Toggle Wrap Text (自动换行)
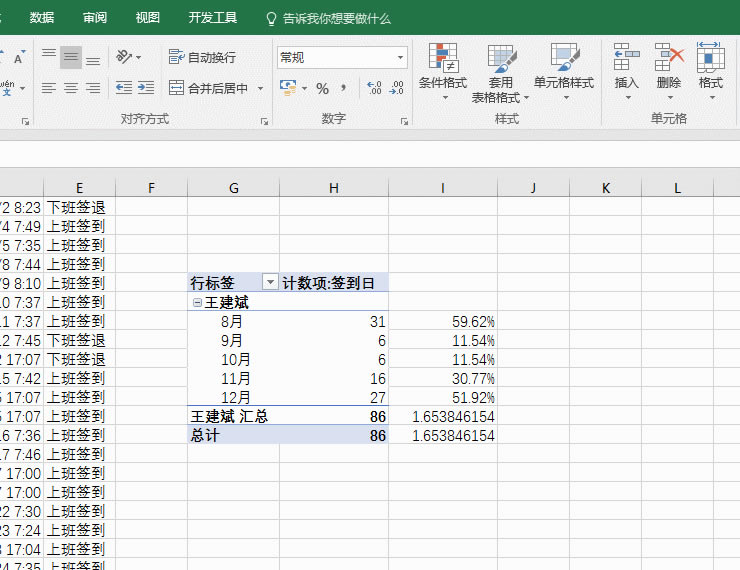Image resolution: width=740 pixels, height=570 pixels. (202, 57)
